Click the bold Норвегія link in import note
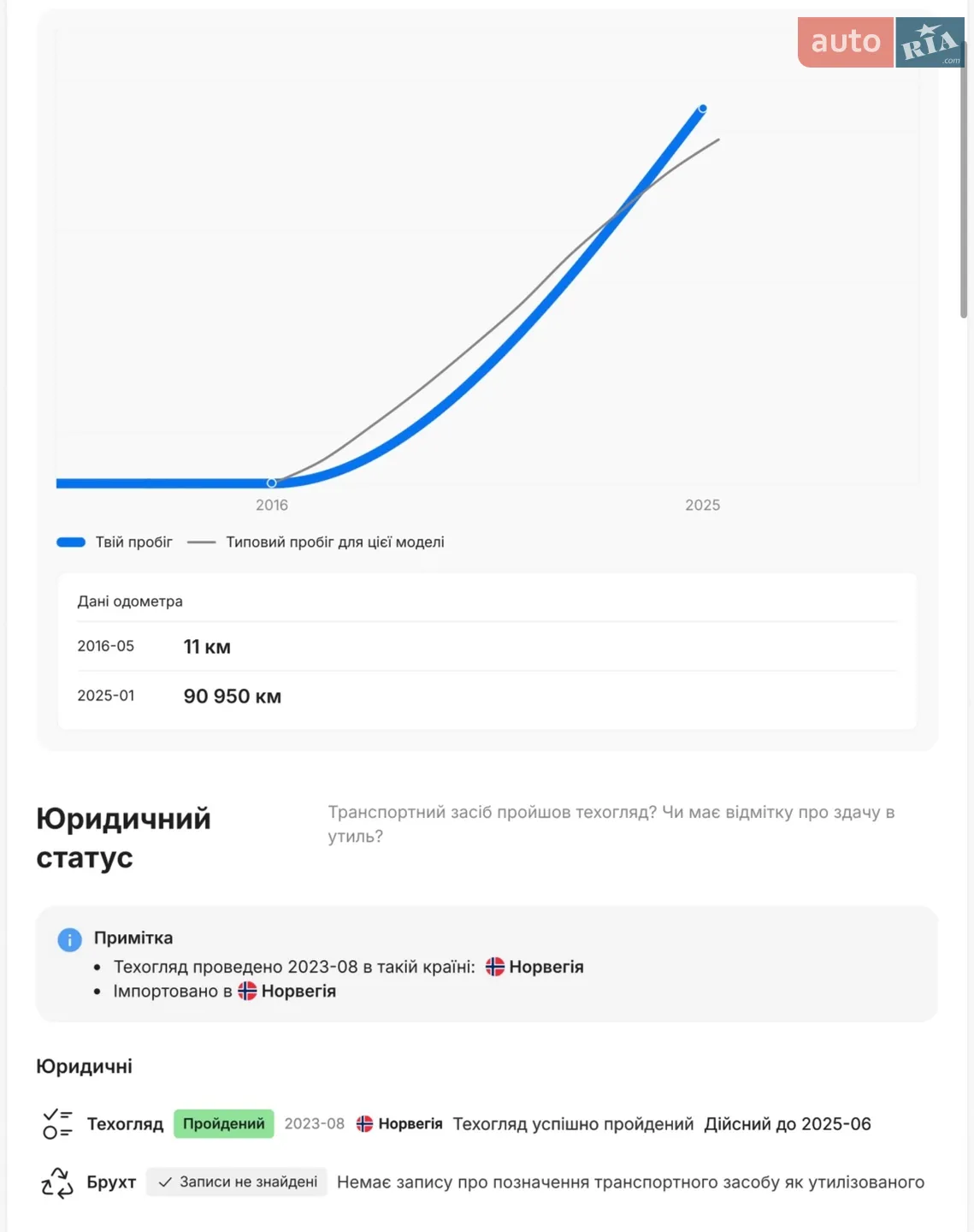The image size is (974, 1232). [298, 991]
